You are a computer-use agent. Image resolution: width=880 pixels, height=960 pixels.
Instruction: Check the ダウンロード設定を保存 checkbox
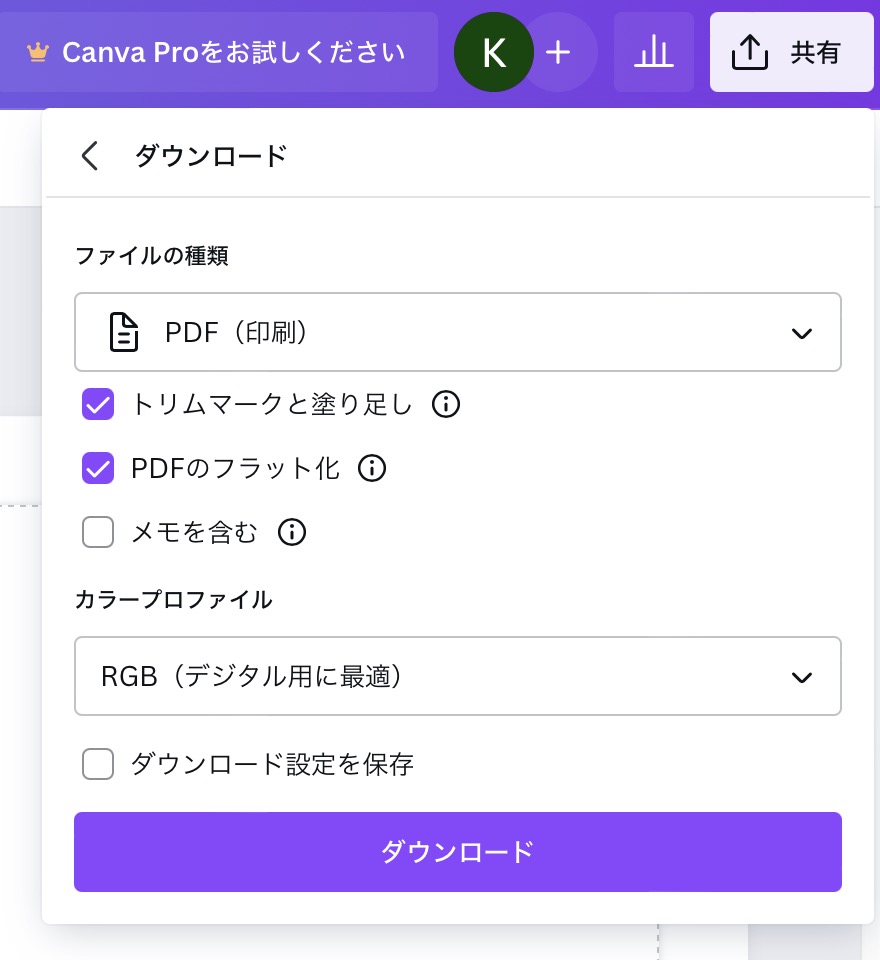(98, 765)
